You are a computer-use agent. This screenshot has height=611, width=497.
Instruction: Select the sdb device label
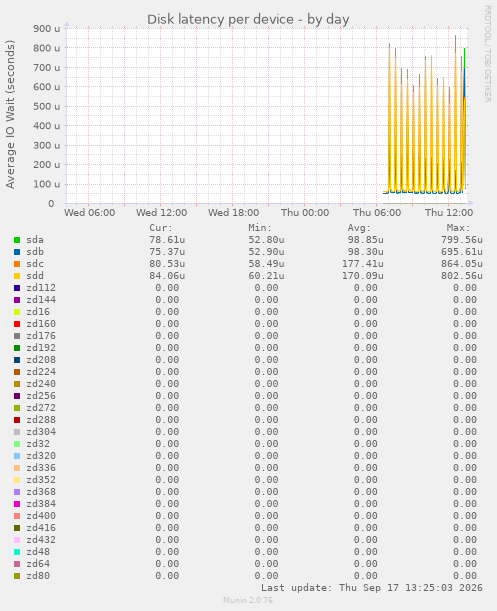pyautogui.click(x=35, y=252)
